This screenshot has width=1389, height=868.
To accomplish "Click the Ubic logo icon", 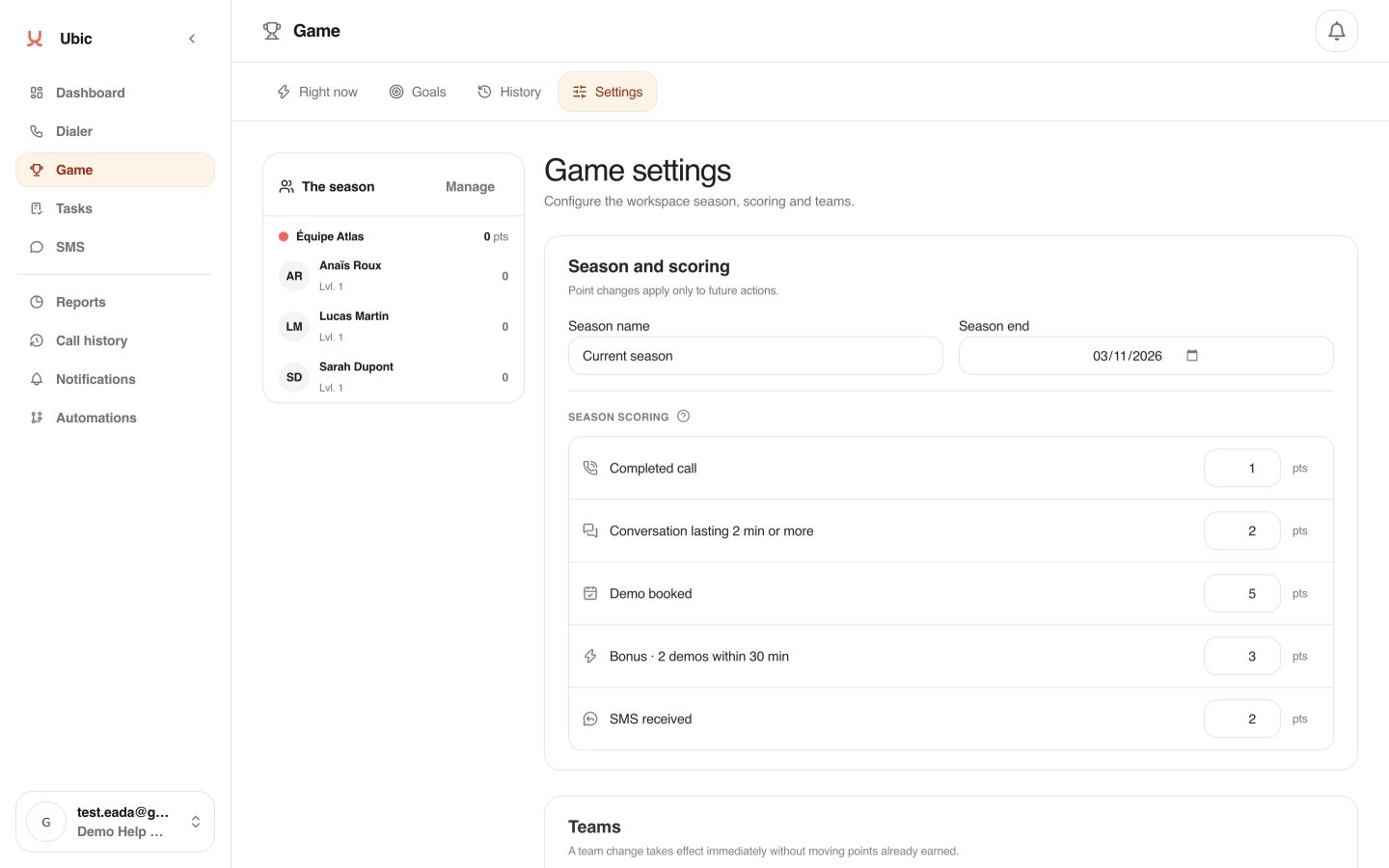I will (x=35, y=39).
